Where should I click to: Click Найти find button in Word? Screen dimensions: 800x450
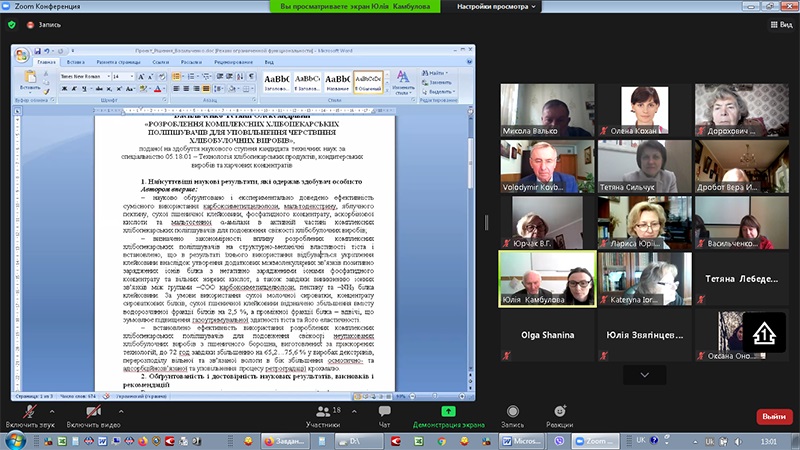[x=435, y=73]
